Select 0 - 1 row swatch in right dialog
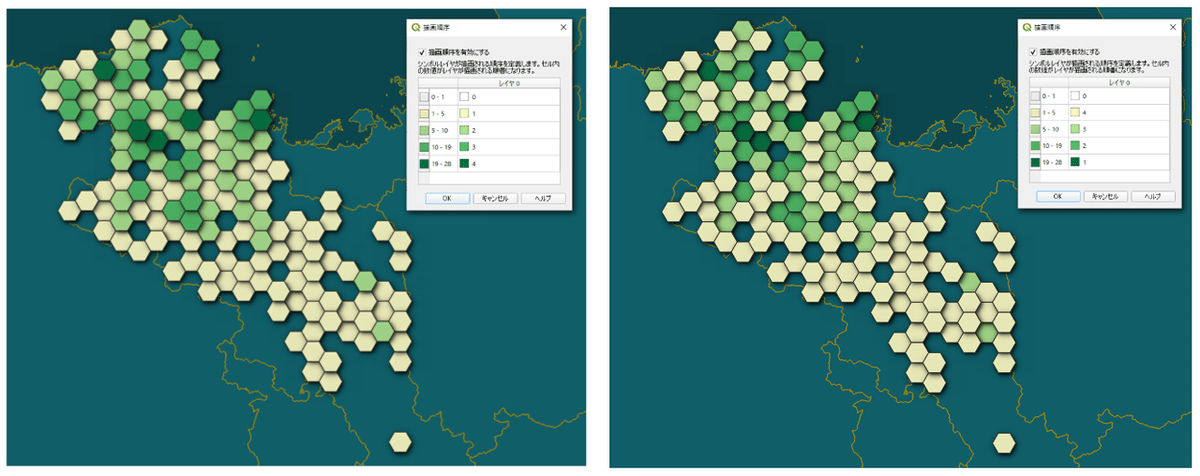This screenshot has width=1200, height=476. [x=1035, y=97]
